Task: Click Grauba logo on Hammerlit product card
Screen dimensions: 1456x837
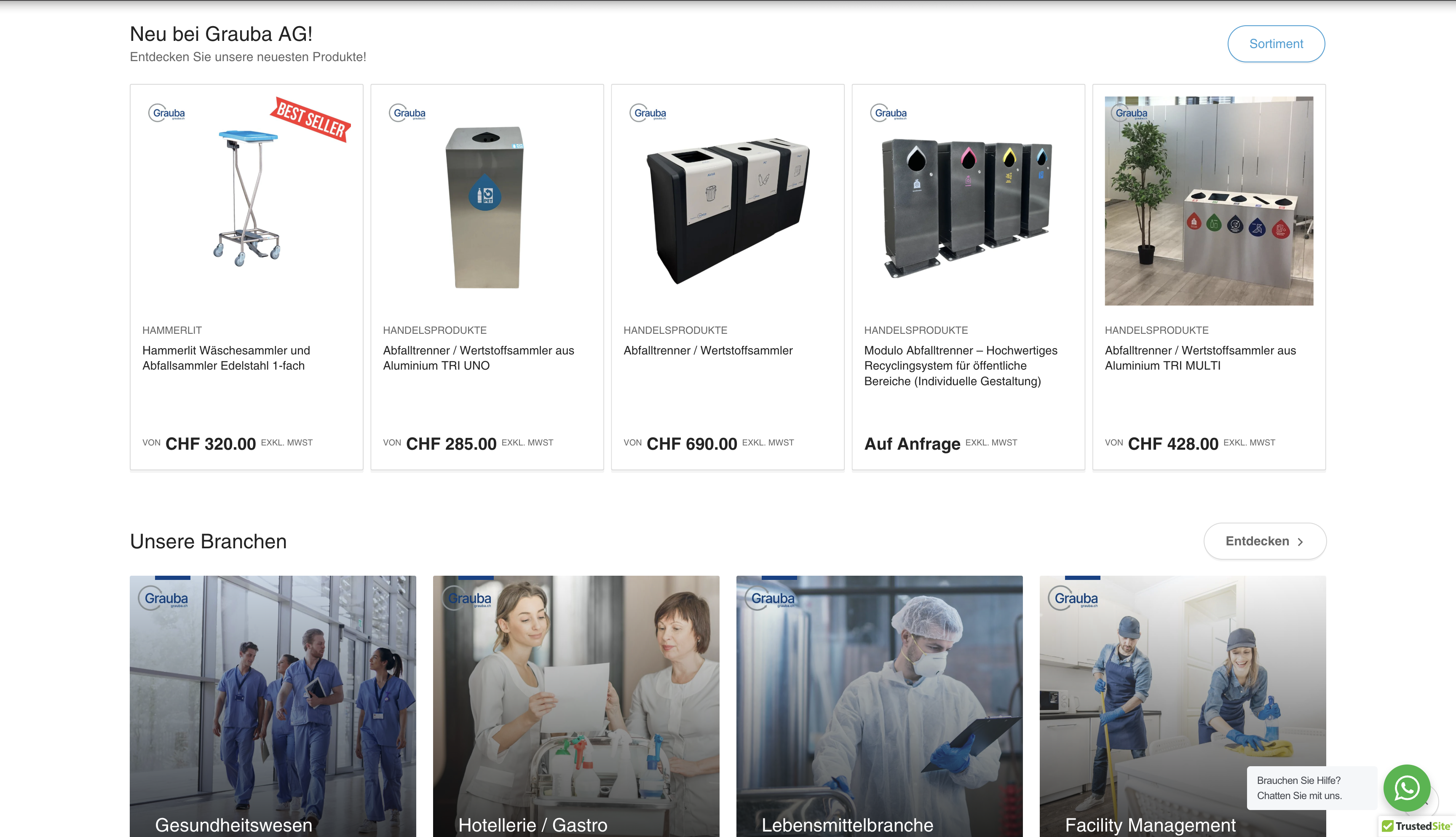Action: point(167,113)
